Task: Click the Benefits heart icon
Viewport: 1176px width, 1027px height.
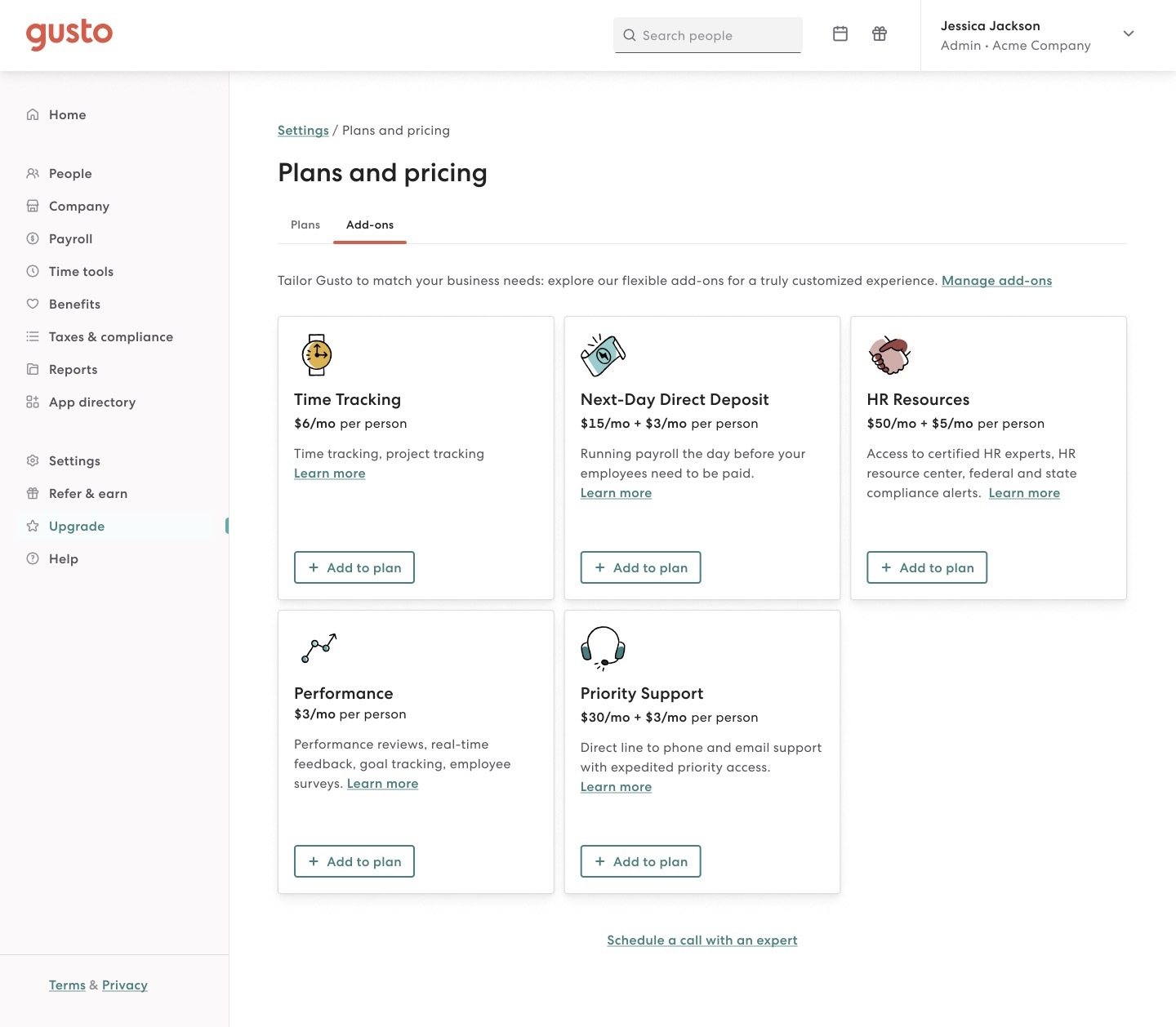Action: 32,304
